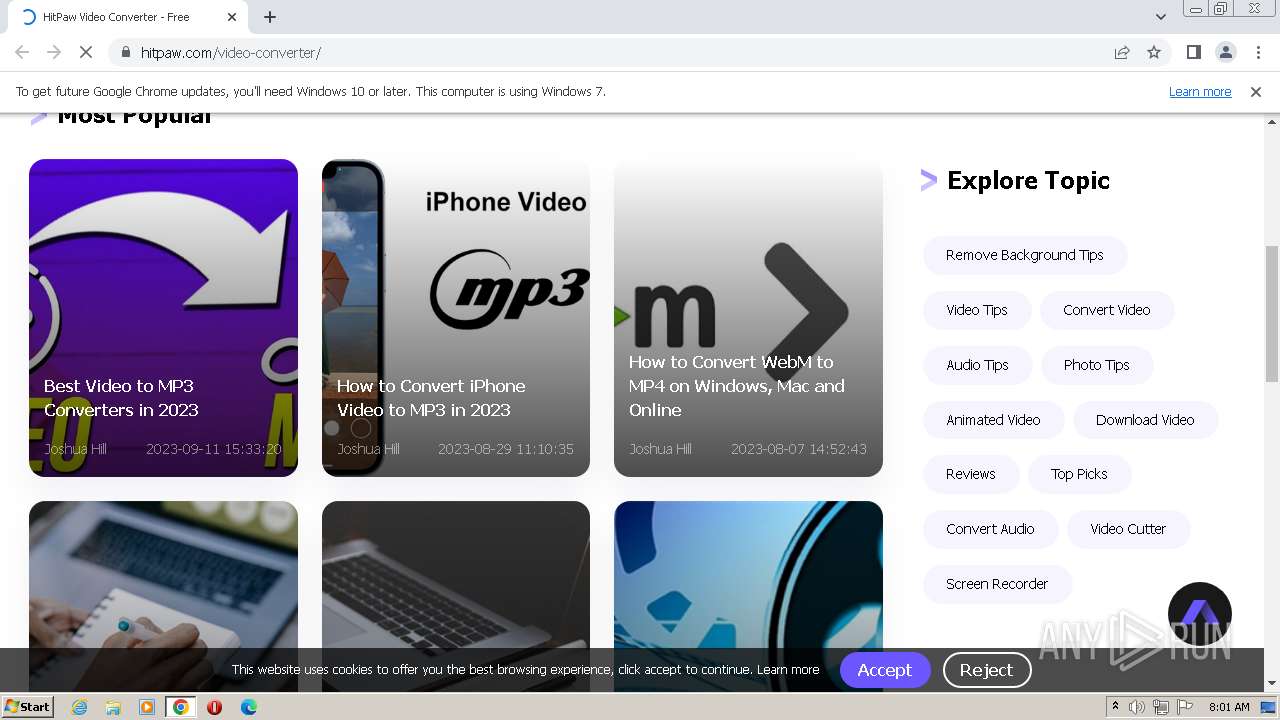The image size is (1280, 720).
Task: Open Learn more about Chrome updates
Action: click(1200, 91)
